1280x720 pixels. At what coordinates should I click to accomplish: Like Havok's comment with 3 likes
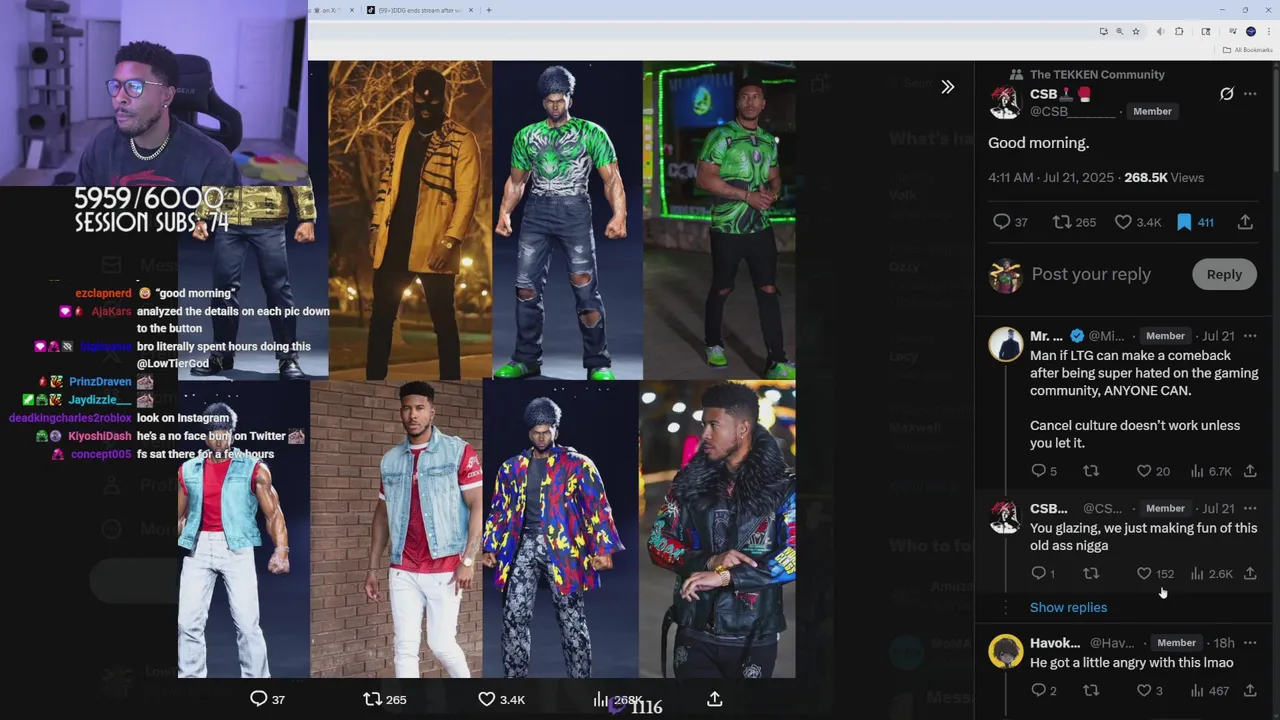pos(1144,690)
